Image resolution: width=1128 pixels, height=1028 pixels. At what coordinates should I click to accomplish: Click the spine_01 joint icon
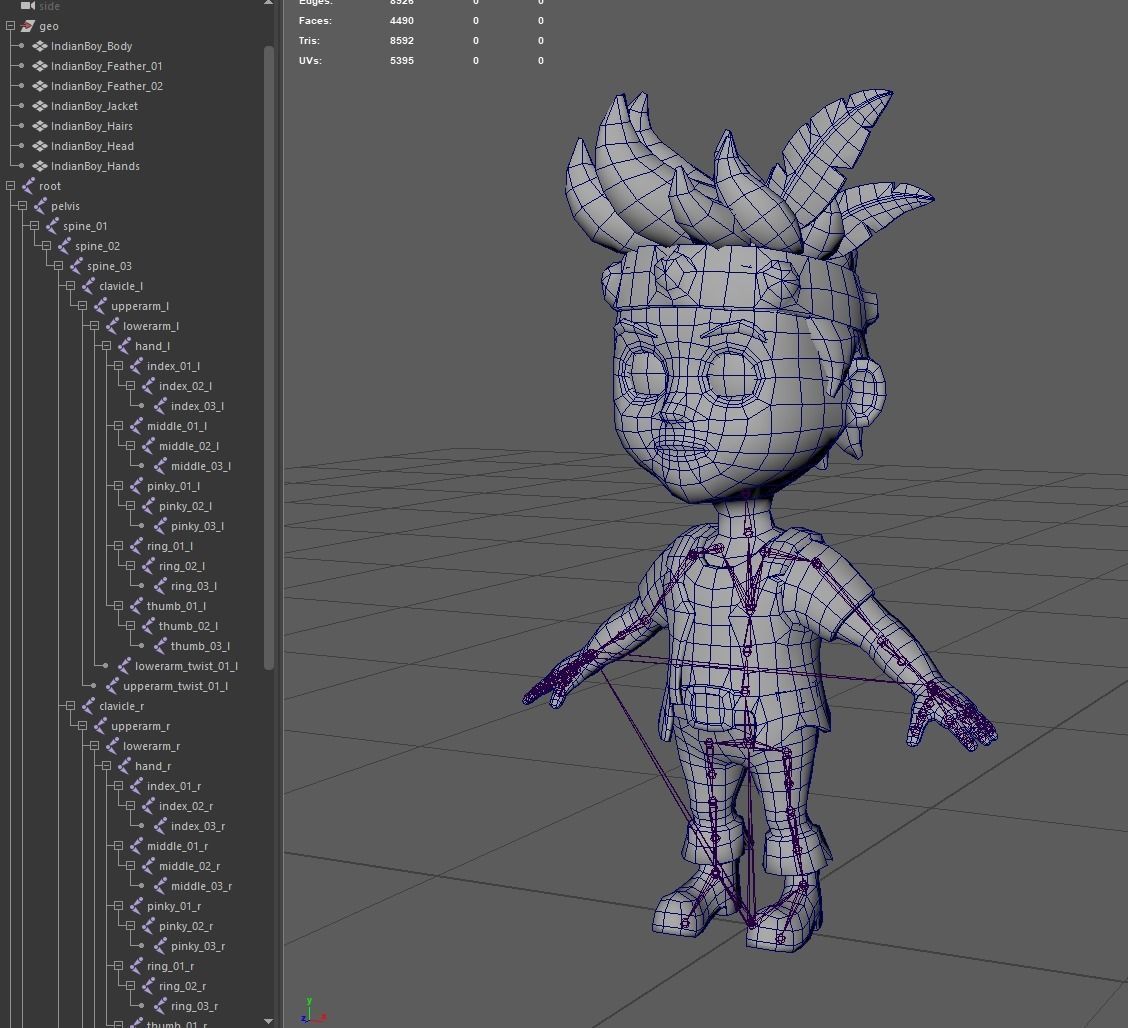pyautogui.click(x=53, y=227)
